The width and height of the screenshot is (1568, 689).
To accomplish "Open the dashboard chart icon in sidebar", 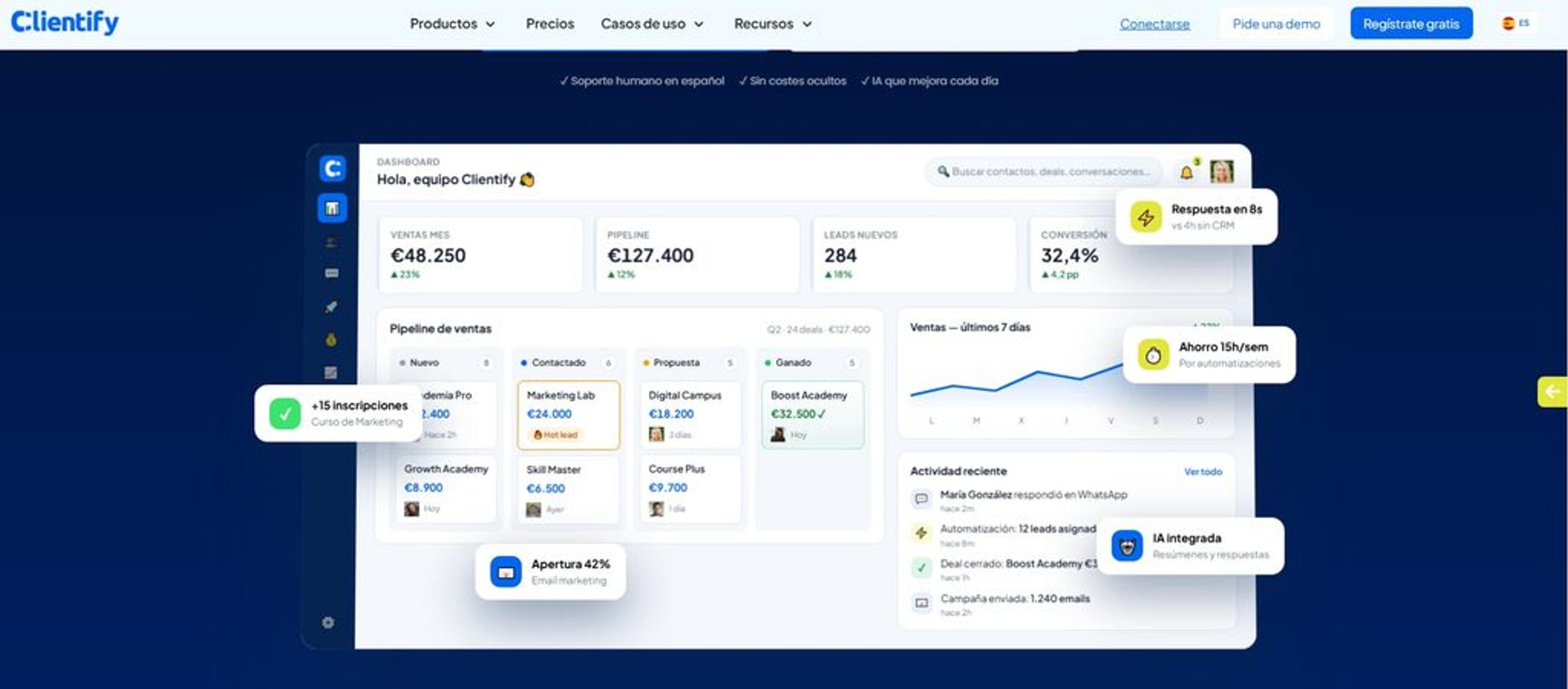I will pyautogui.click(x=332, y=208).
